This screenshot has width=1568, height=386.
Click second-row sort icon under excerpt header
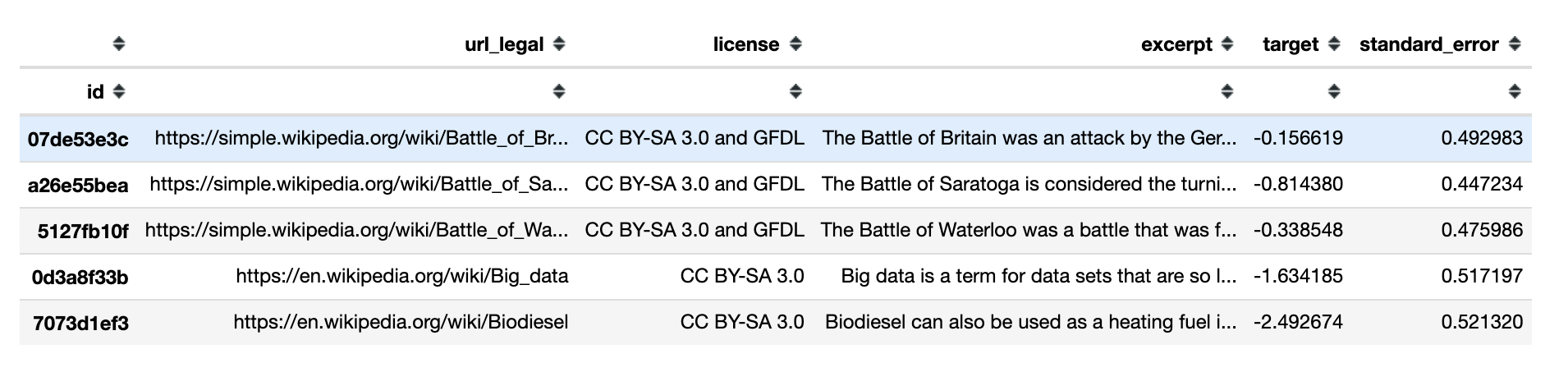point(1227,92)
